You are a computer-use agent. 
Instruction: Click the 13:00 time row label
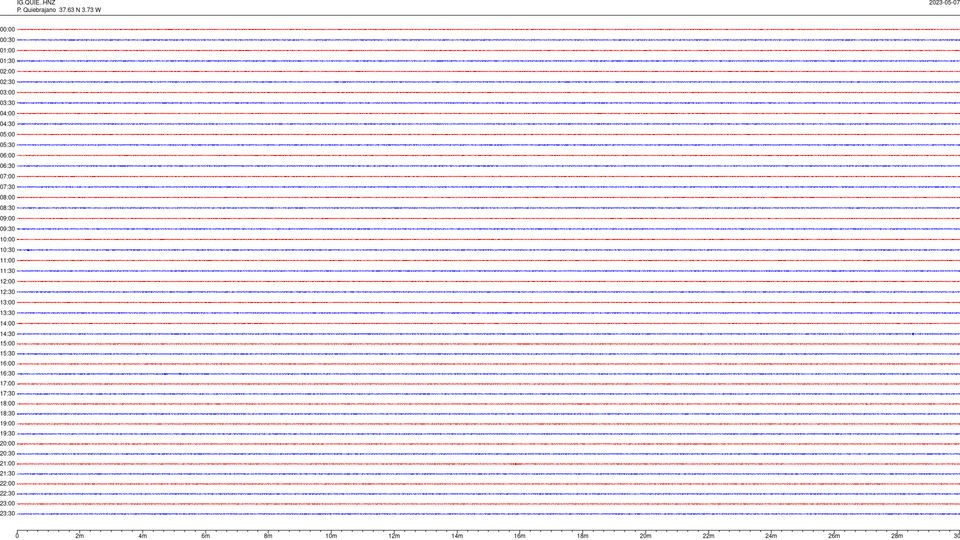7,302
